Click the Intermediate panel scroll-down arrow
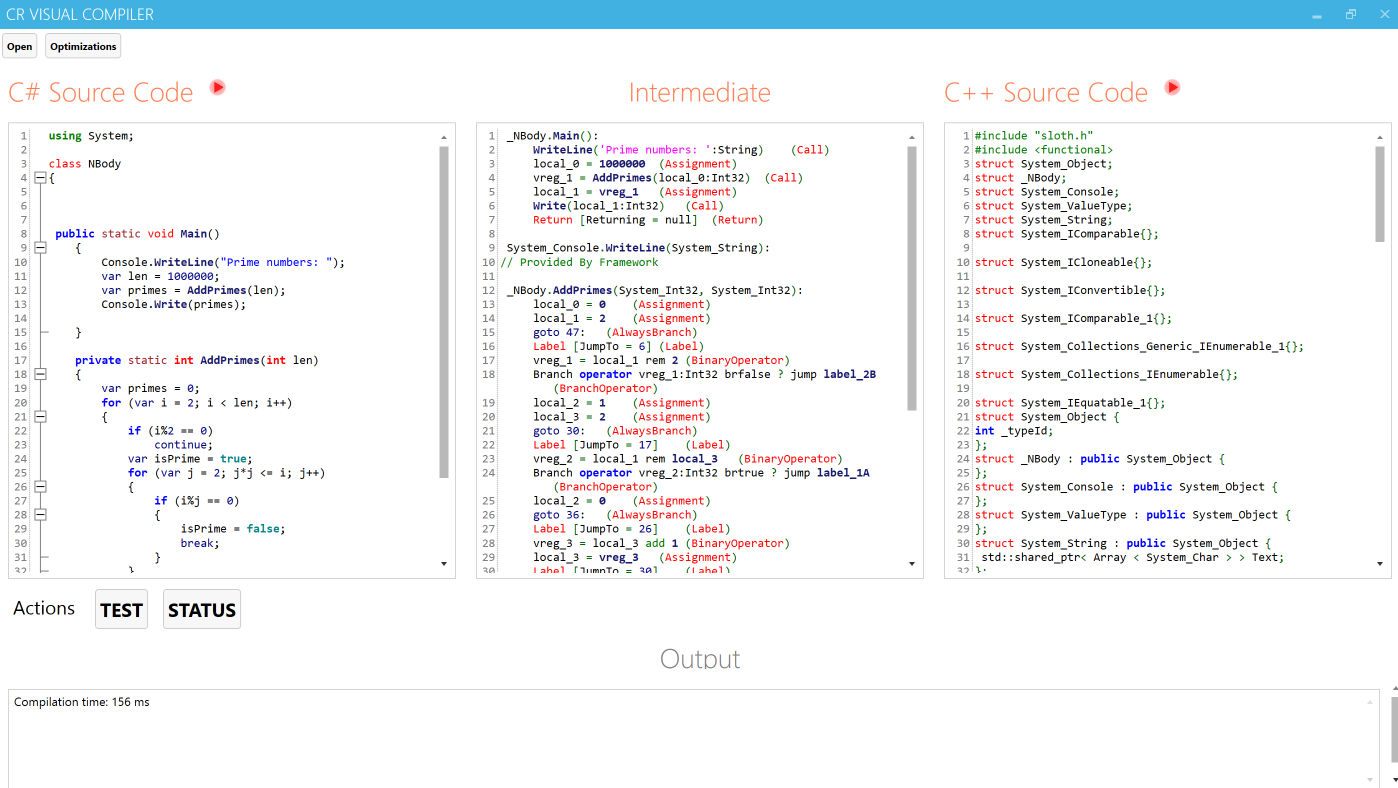1398x788 pixels. click(912, 564)
